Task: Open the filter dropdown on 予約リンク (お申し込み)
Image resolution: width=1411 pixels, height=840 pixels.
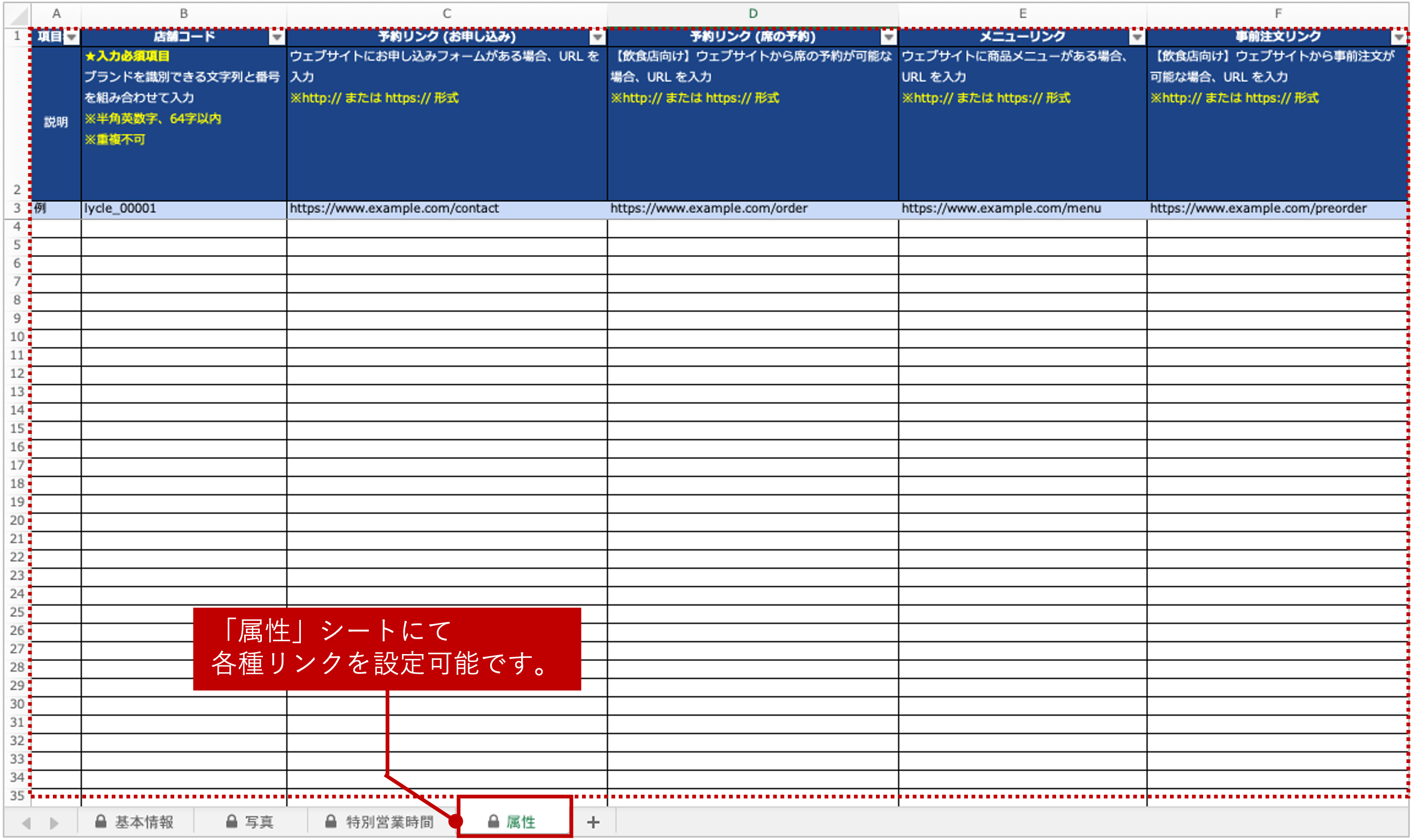Action: point(597,36)
